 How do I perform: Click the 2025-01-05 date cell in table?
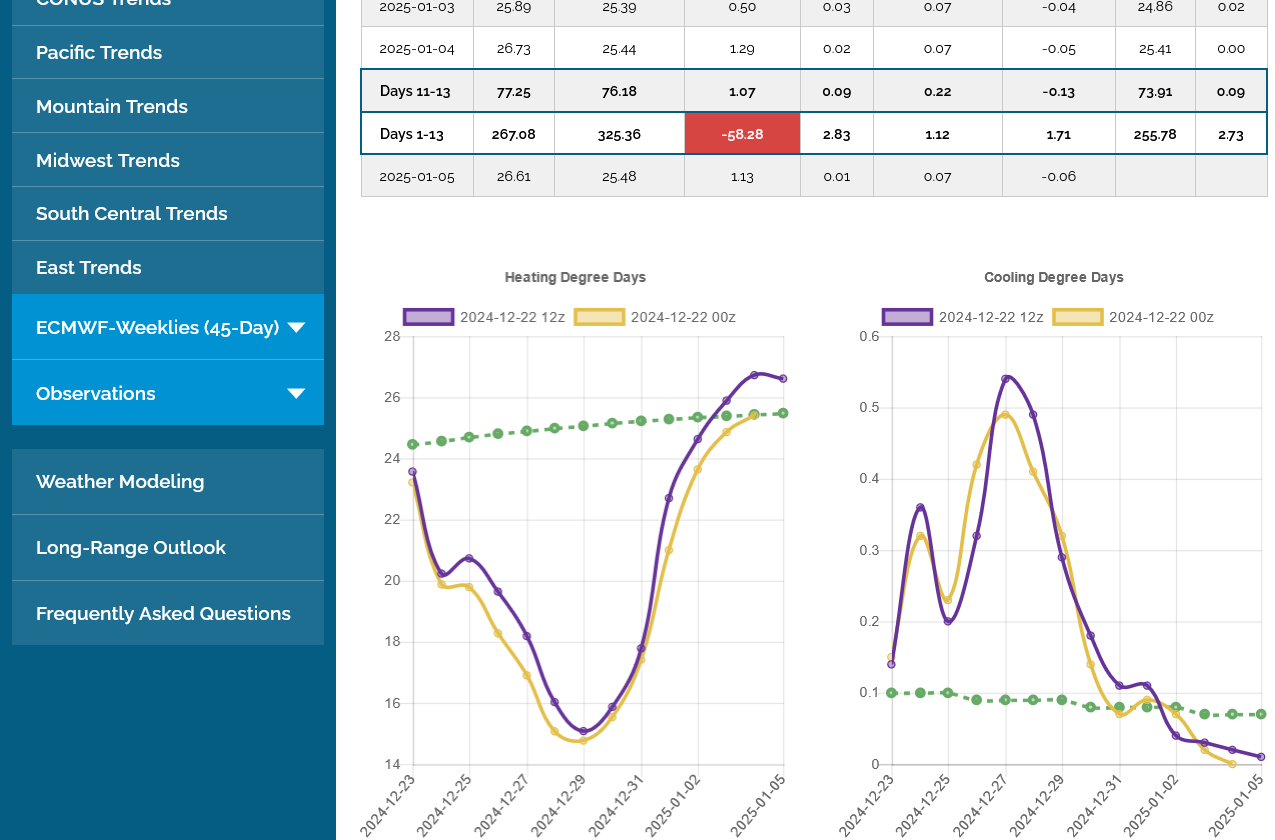coord(417,177)
